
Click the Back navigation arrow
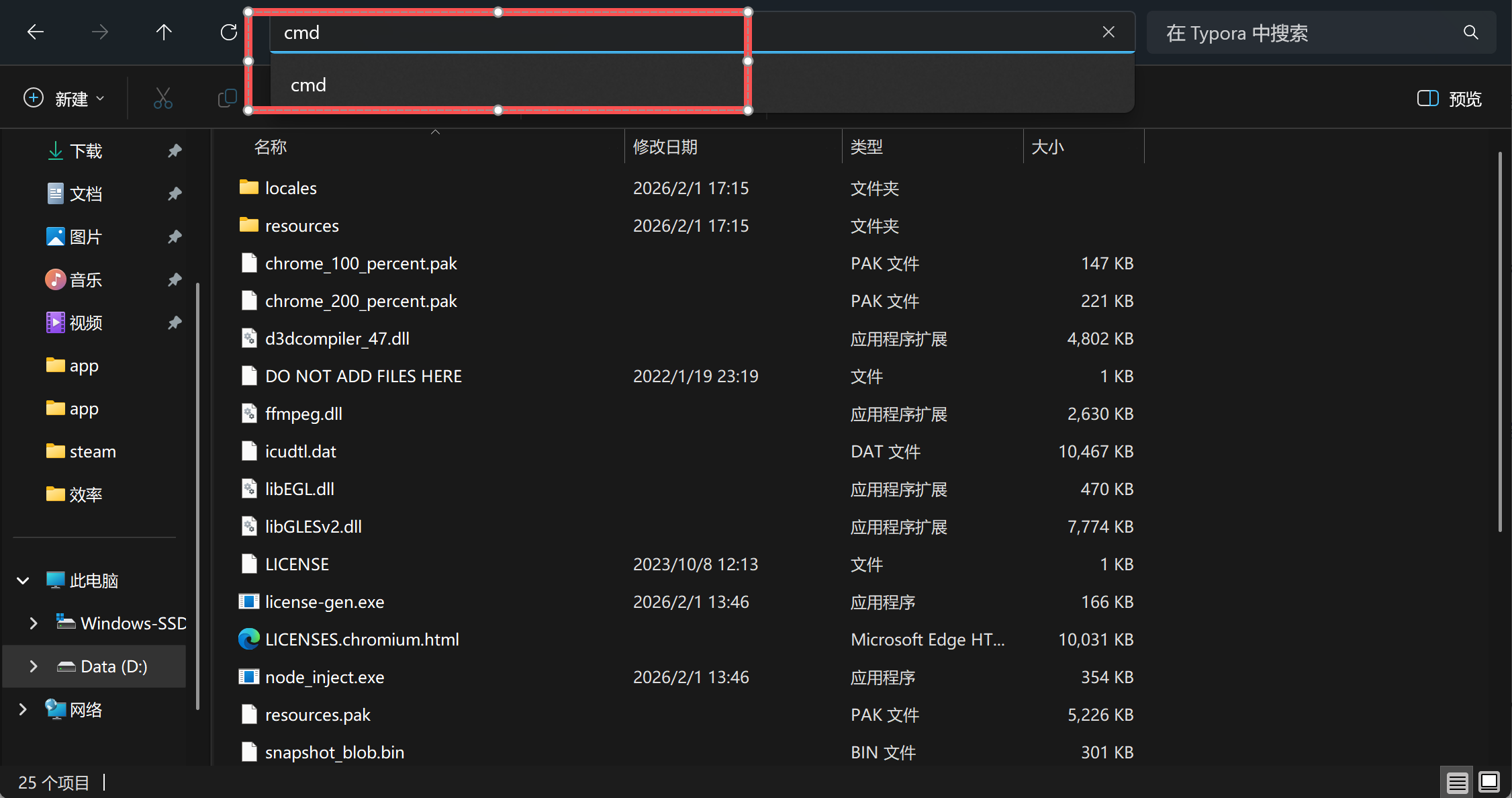(35, 32)
